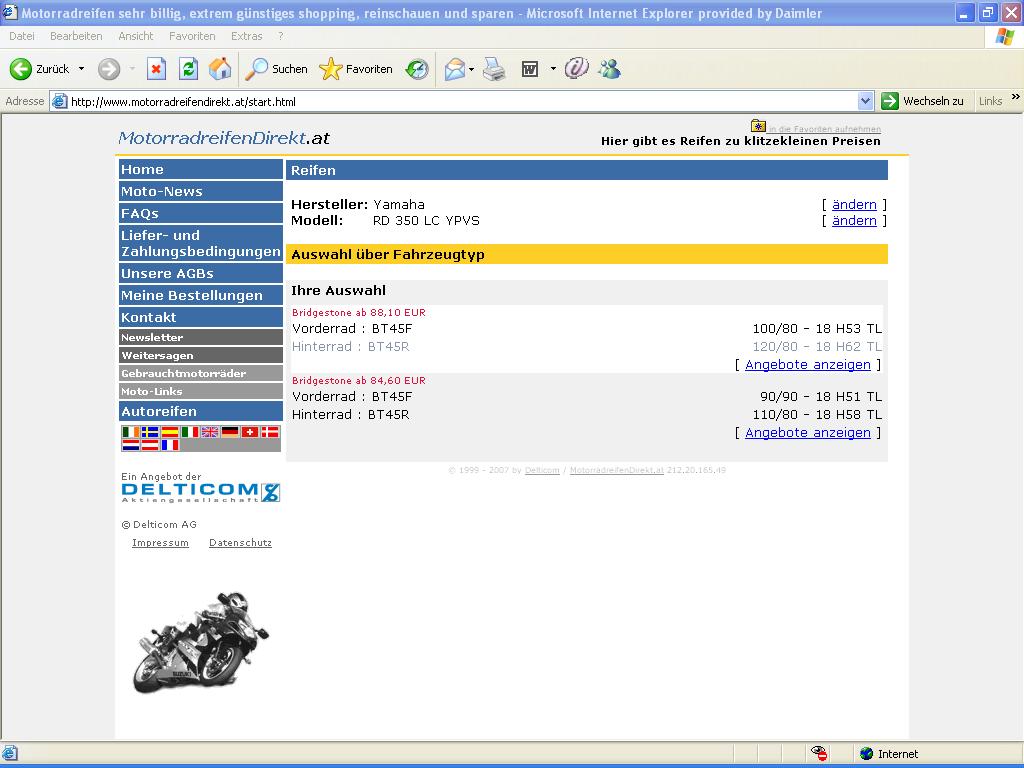Select the Irish flag
Screen dimensions: 1024x768
pos(131,432)
